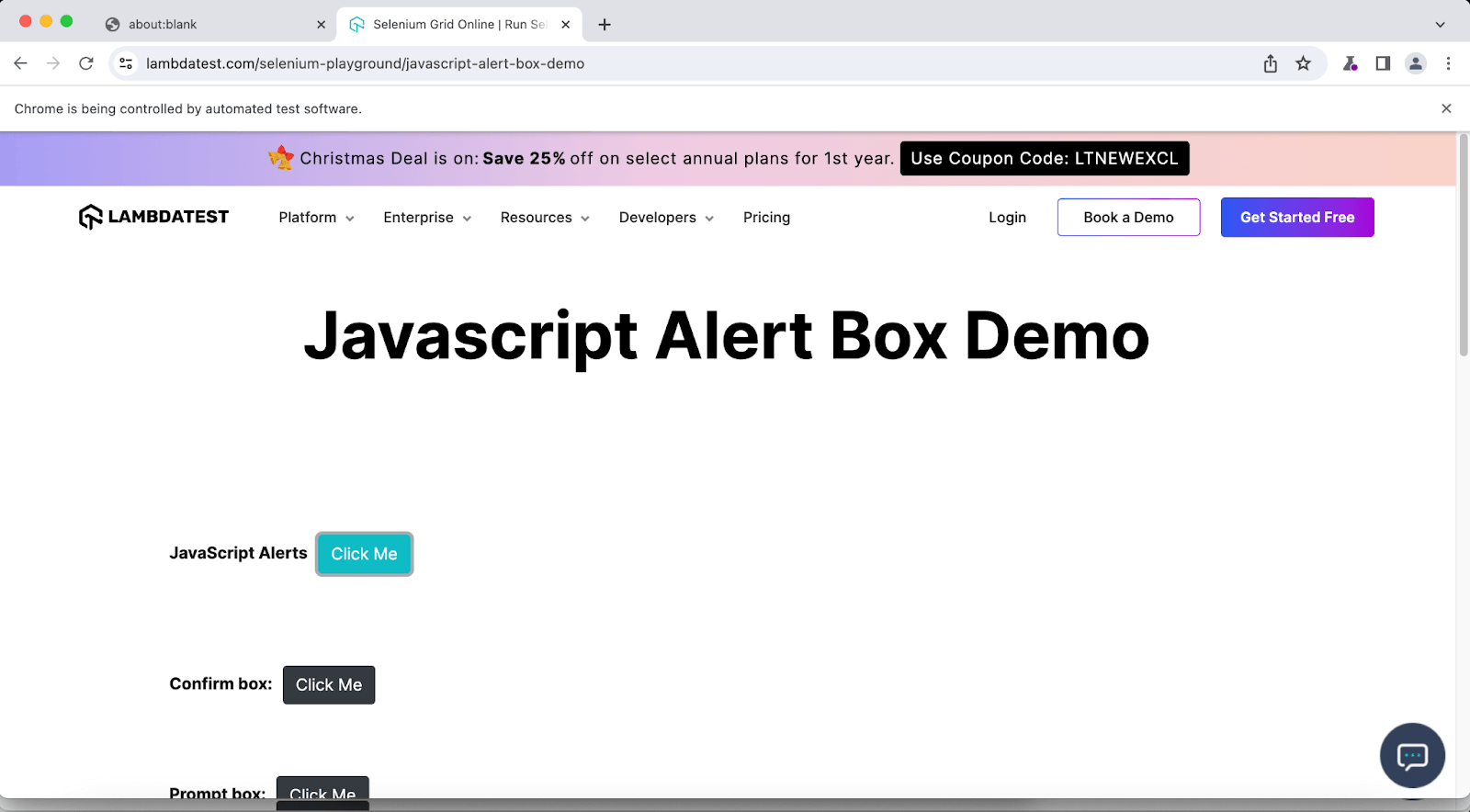1470x812 pixels.
Task: Open the Chrome profile avatar
Action: pos(1416,63)
